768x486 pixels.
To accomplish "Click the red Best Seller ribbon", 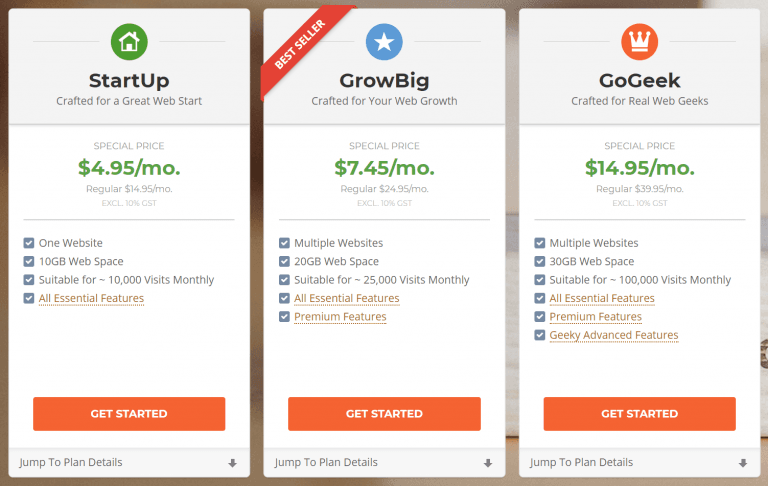I will [304, 48].
